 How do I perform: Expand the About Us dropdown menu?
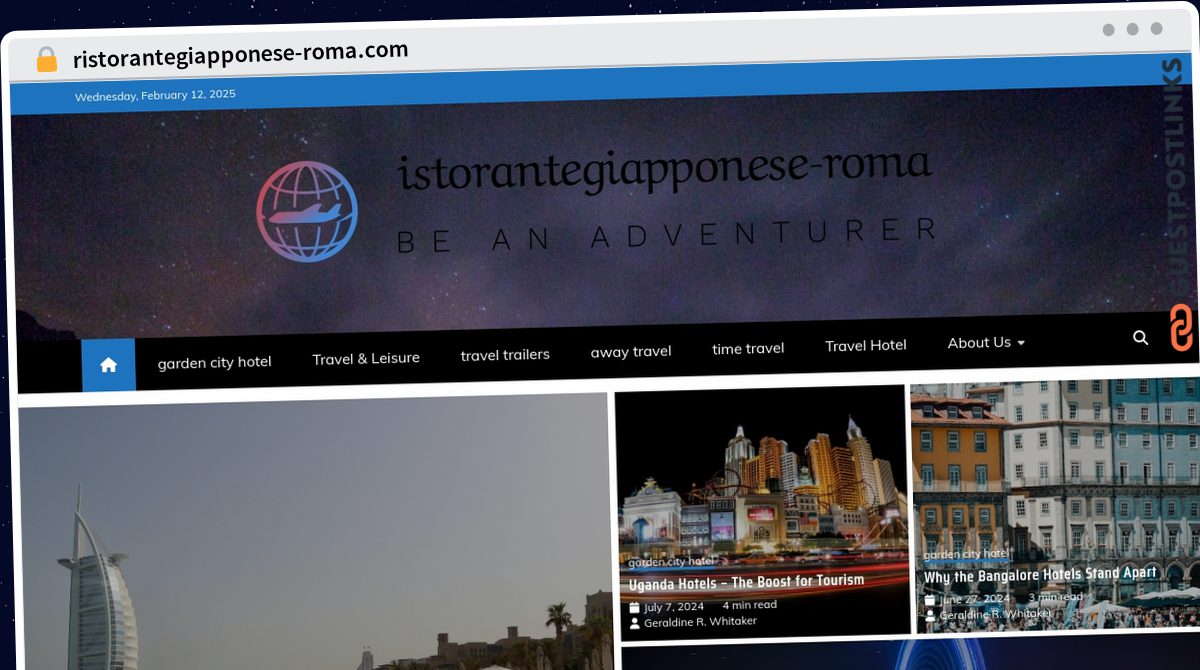point(986,342)
